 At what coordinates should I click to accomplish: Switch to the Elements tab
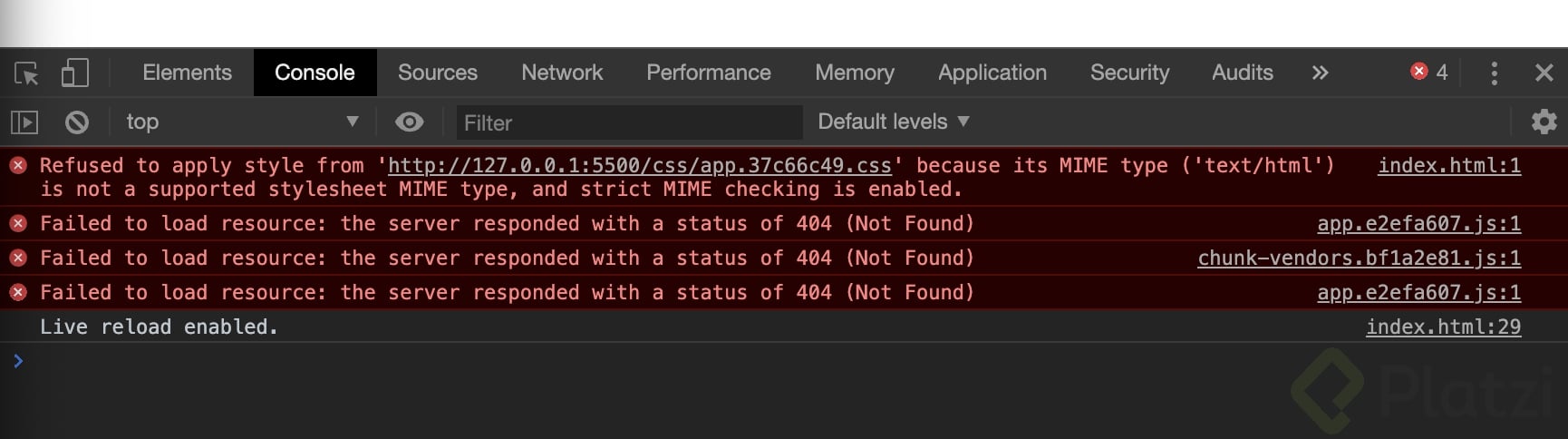[x=187, y=73]
